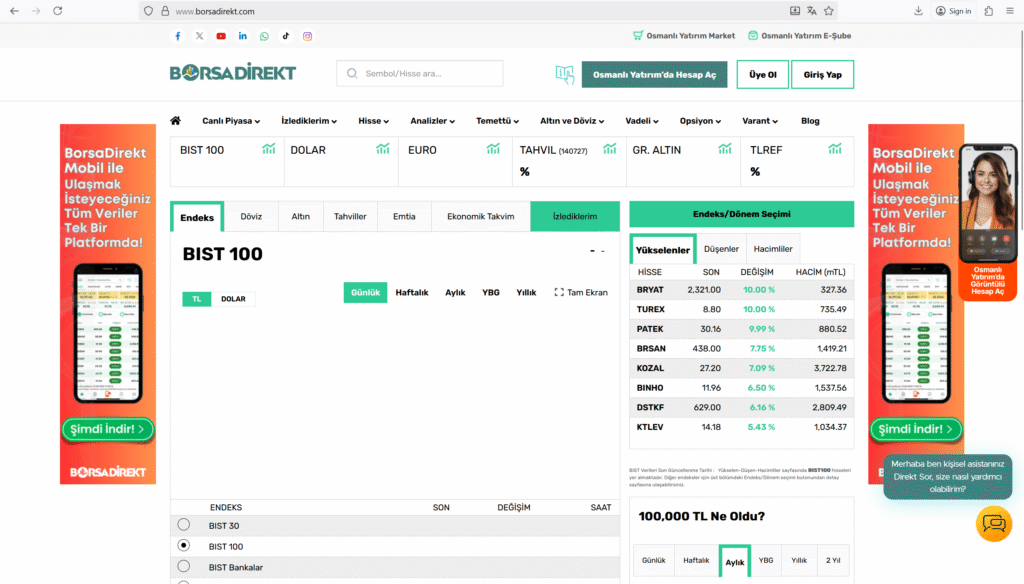Select the BIST Bankalar radio button
The width and height of the screenshot is (1024, 584).
click(183, 567)
